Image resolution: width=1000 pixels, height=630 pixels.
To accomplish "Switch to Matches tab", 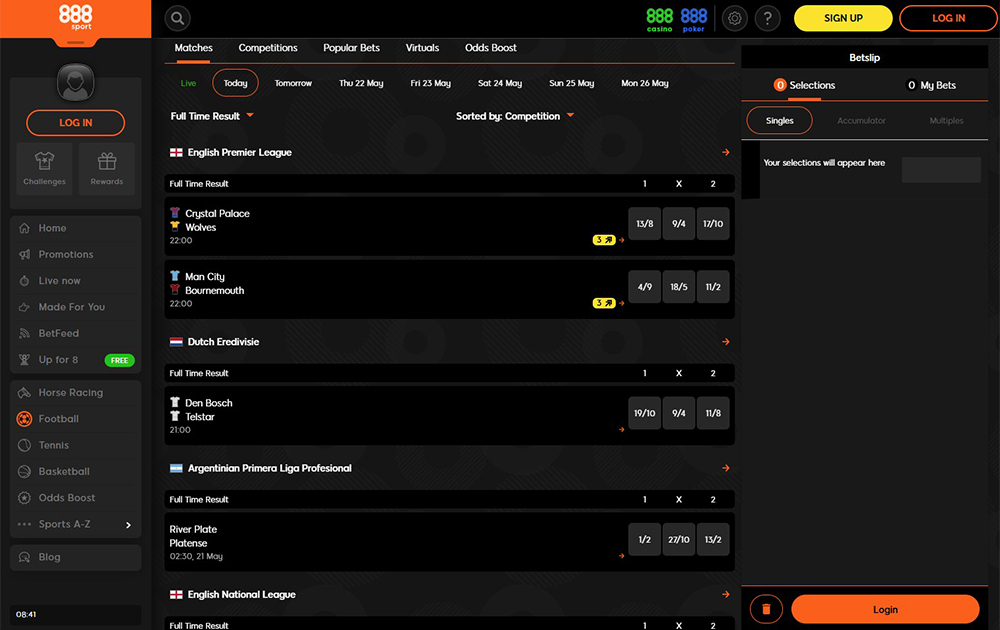I will [x=193, y=48].
